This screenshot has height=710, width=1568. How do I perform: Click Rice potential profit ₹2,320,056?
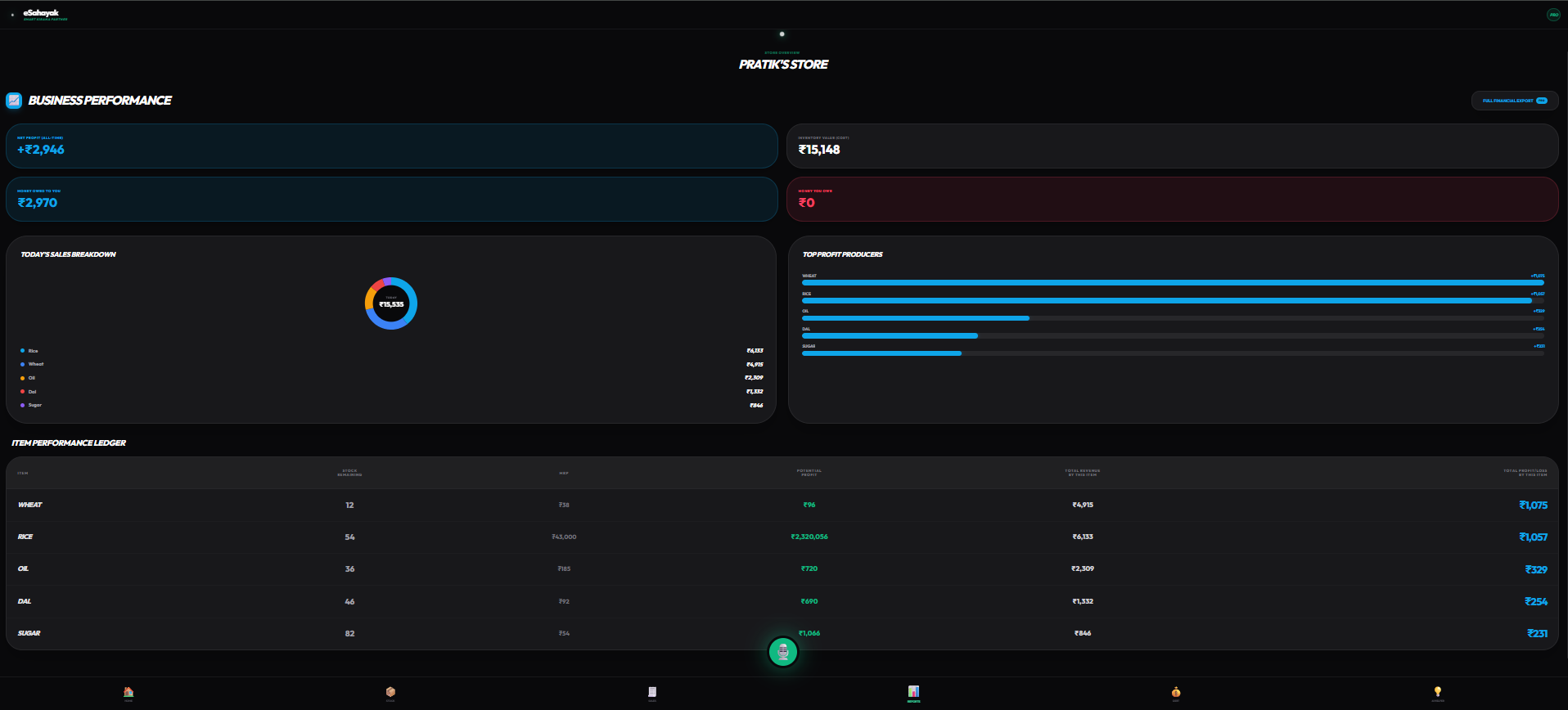click(809, 537)
